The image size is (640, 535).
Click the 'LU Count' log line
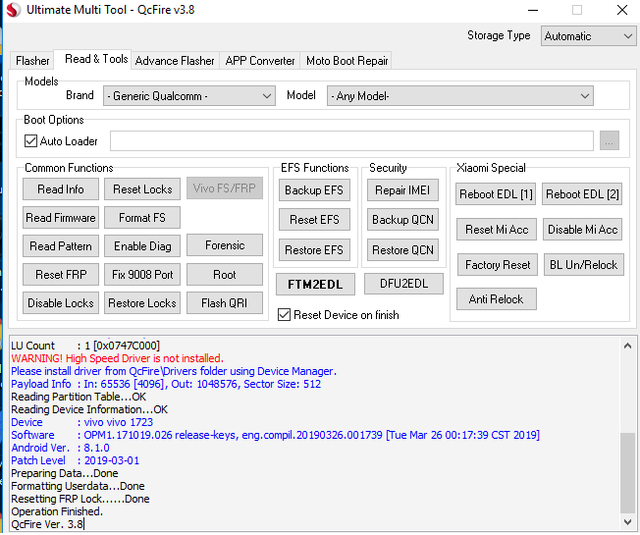coord(85,346)
